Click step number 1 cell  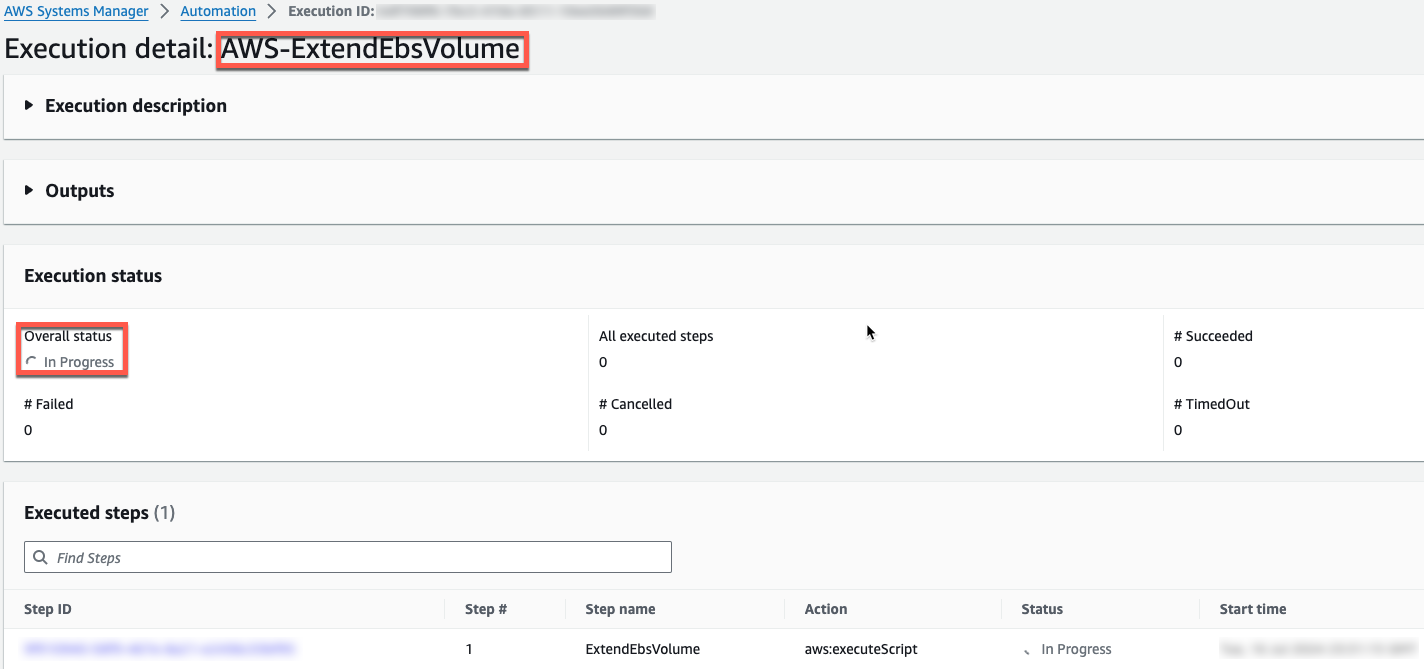(x=469, y=649)
